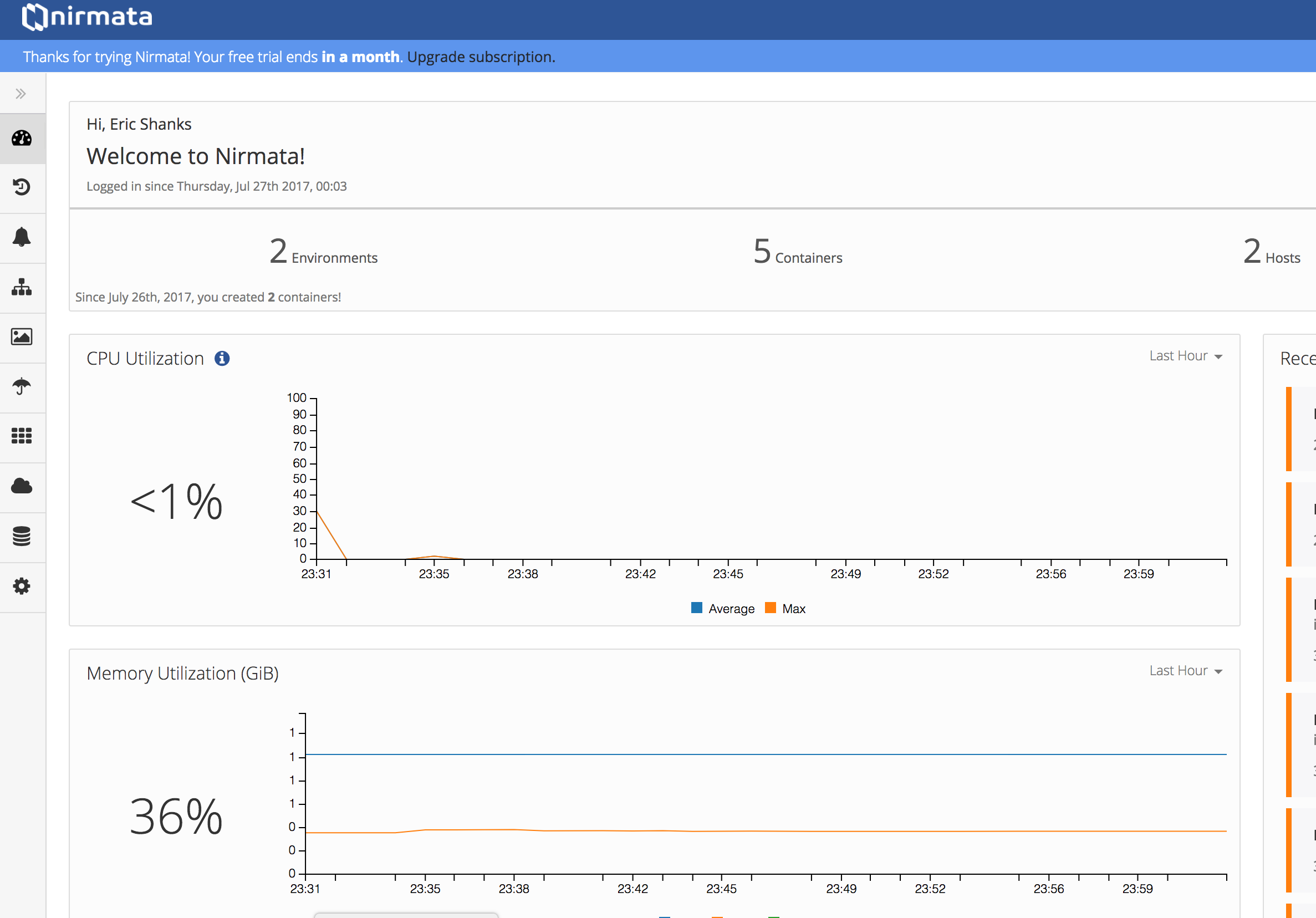1316x918 pixels.
Task: Click the Nirmata logo
Action: tap(88, 17)
